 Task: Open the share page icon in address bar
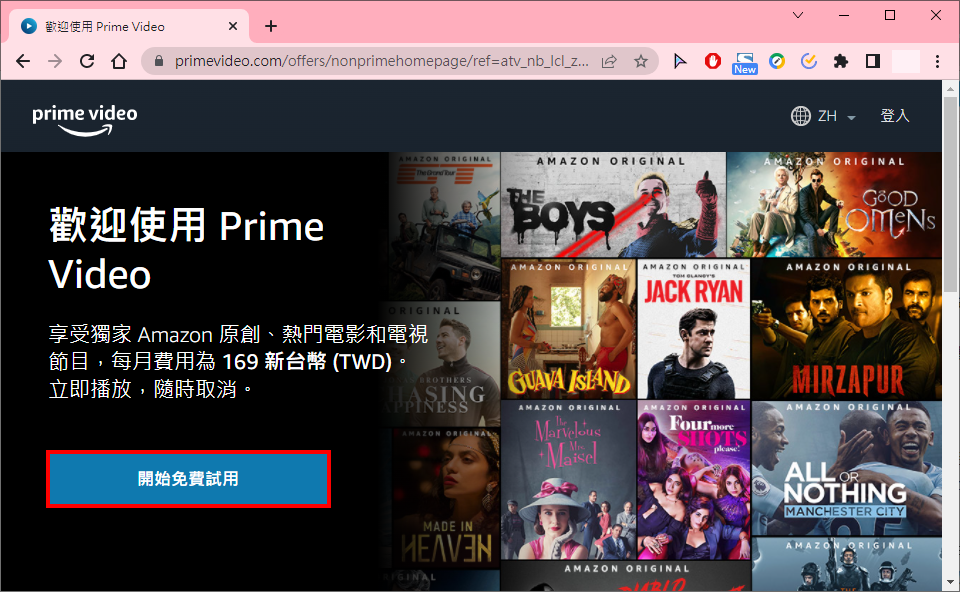(609, 61)
